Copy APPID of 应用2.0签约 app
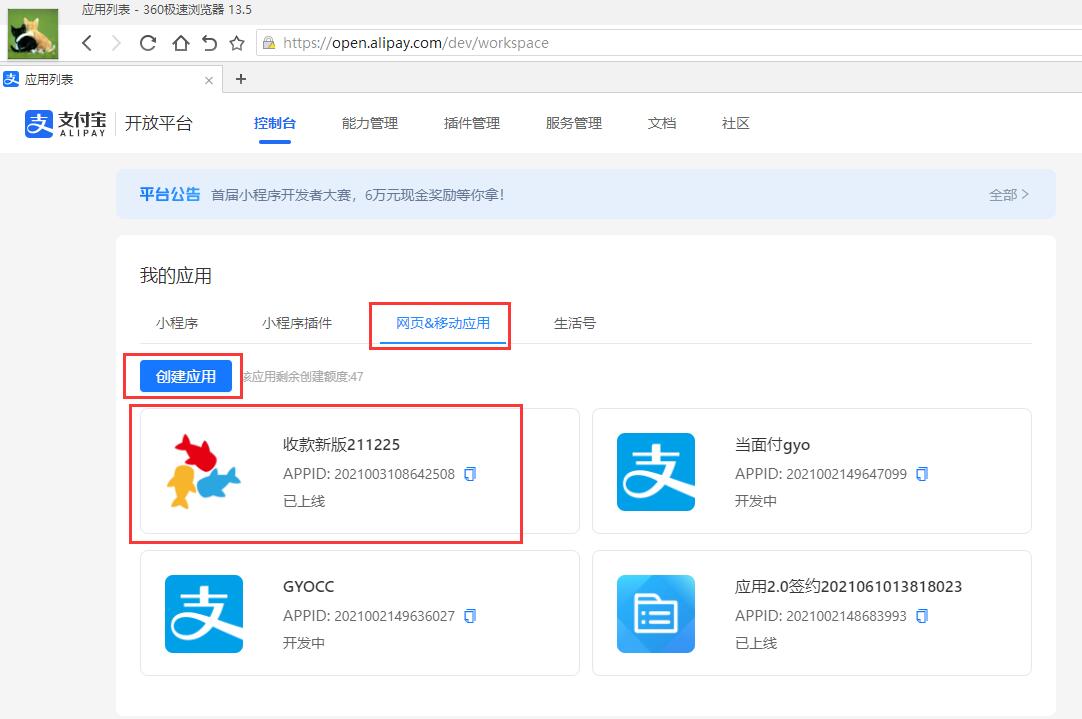Screen dimensions: 1082x719 pyautogui.click(x=922, y=615)
